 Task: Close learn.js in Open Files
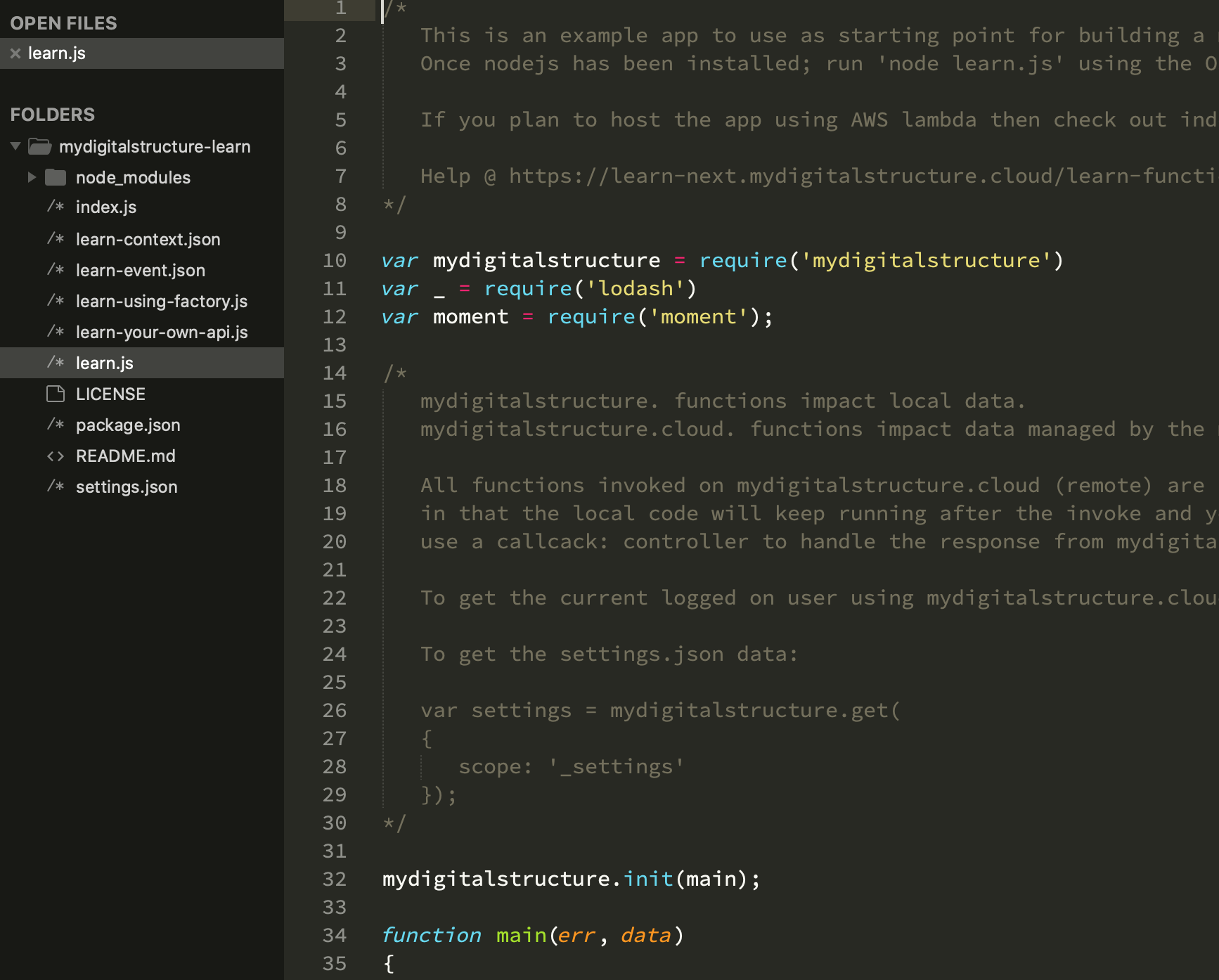(15, 53)
